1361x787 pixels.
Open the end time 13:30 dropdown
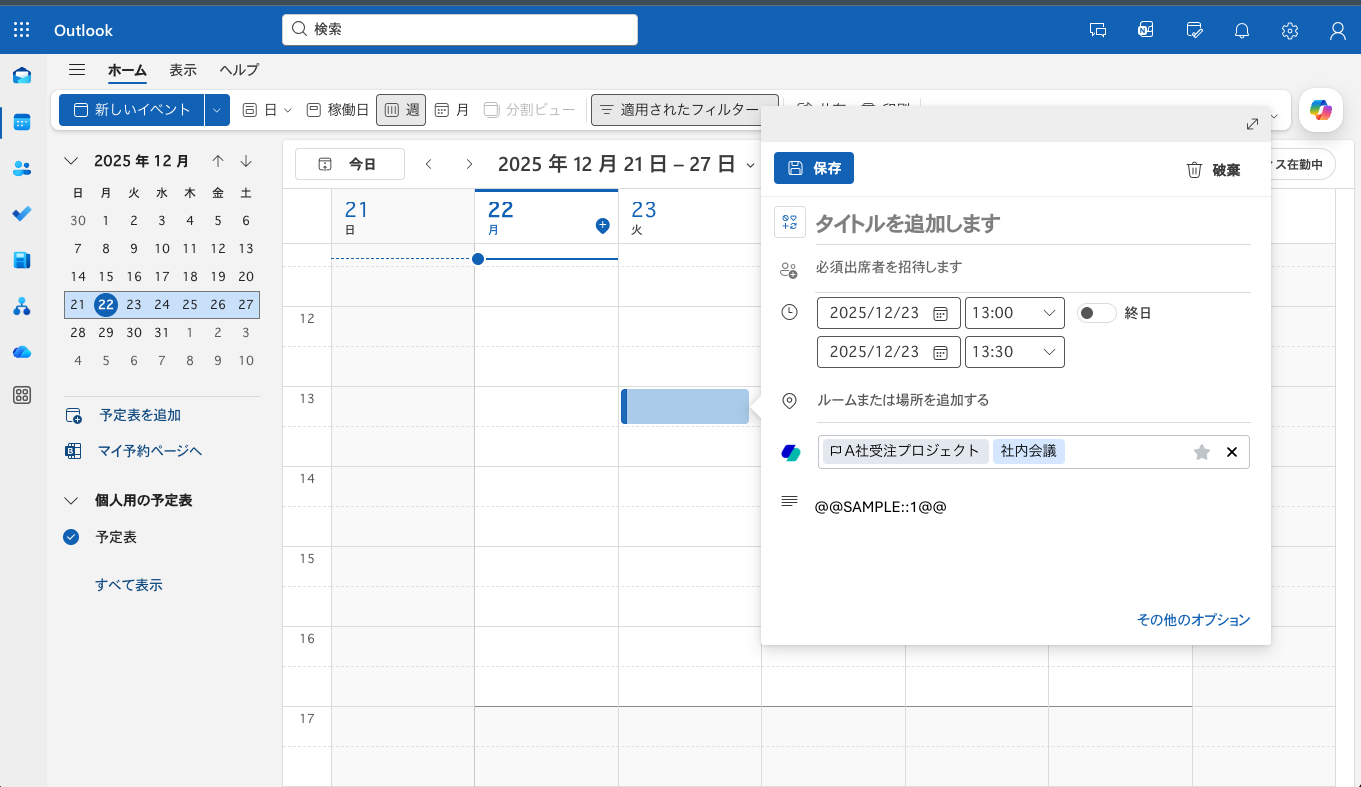(1014, 352)
